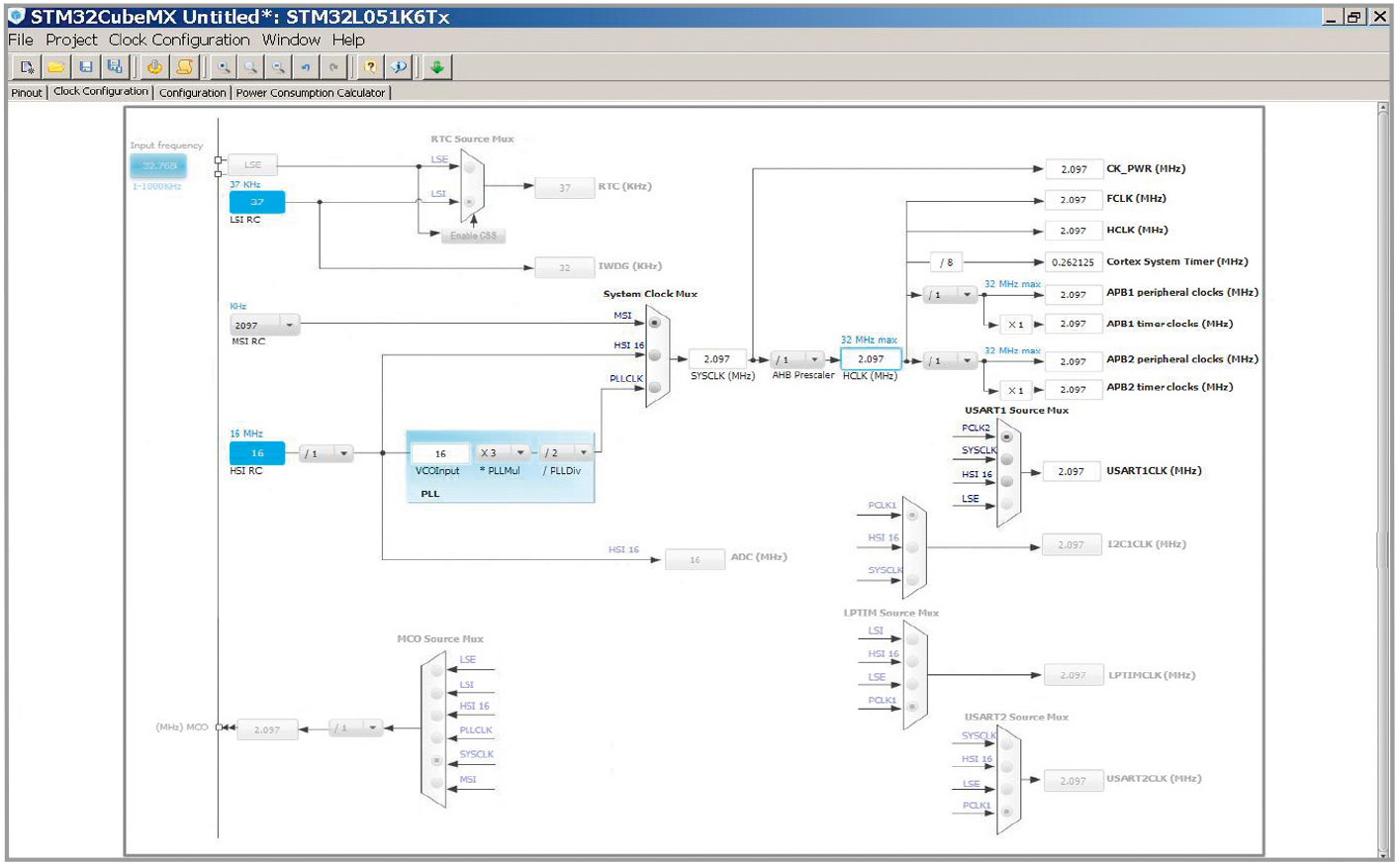Click the greyed LSE block
The image size is (1400, 868).
[253, 165]
